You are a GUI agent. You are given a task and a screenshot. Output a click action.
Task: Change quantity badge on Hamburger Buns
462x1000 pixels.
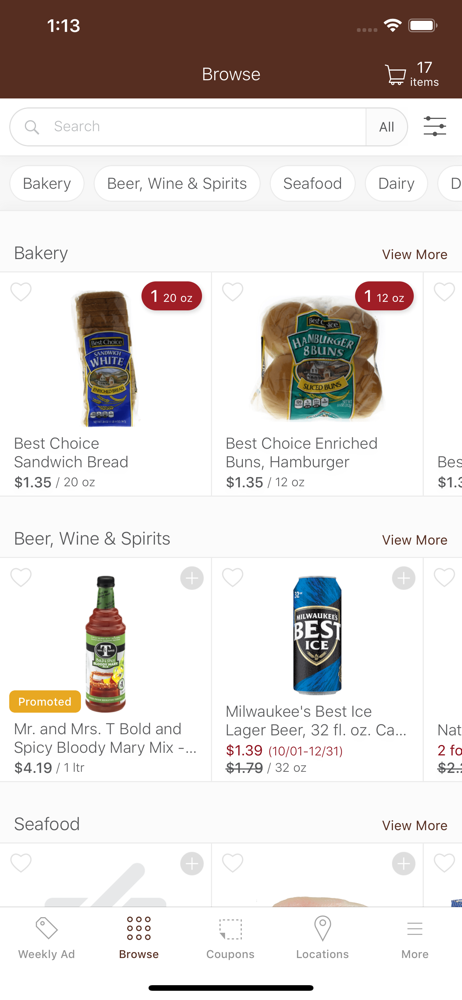coord(384,297)
